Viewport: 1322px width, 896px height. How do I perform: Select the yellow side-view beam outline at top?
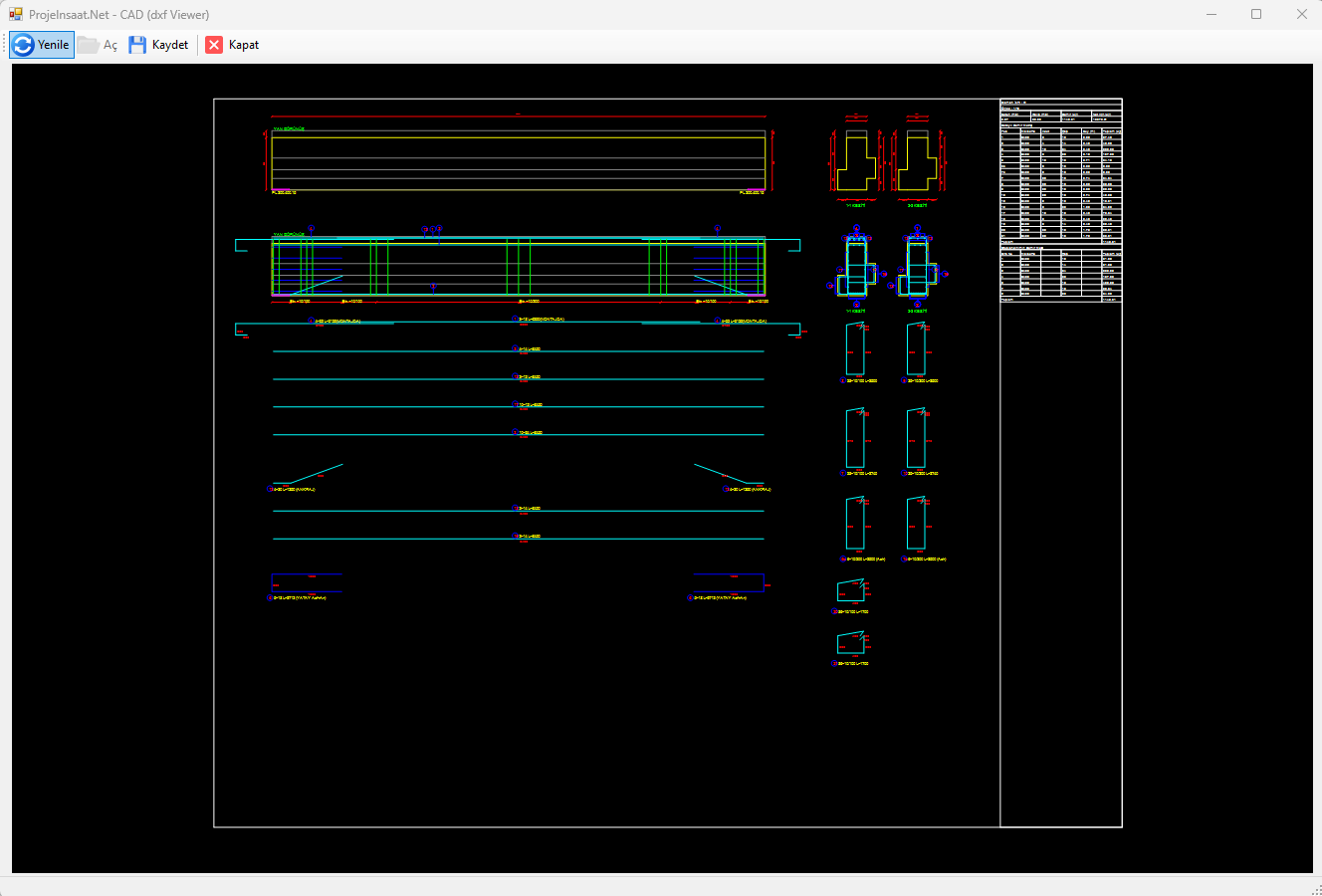519,160
